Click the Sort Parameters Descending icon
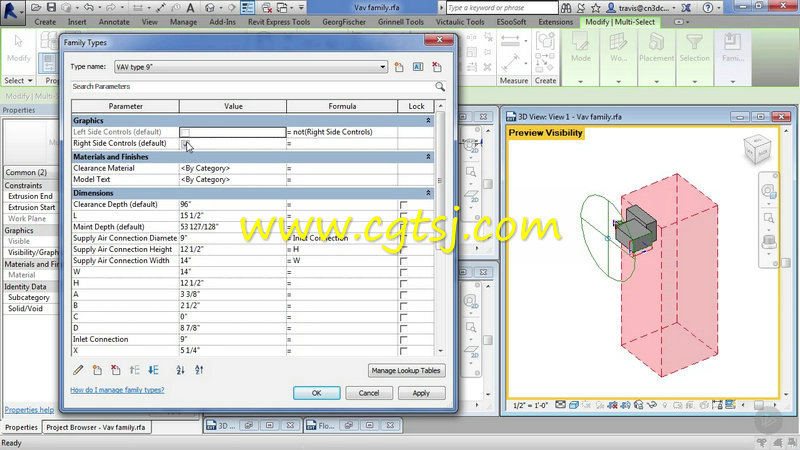Viewport: 800px width, 450px height. pos(199,370)
